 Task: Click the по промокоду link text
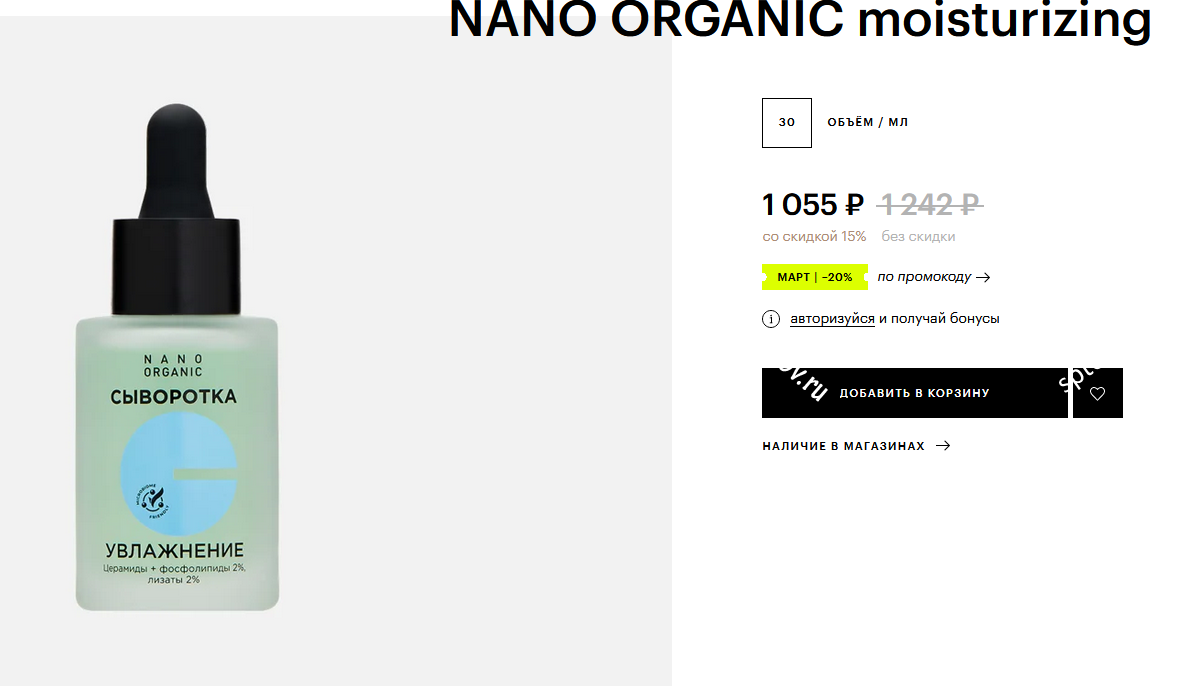(924, 277)
